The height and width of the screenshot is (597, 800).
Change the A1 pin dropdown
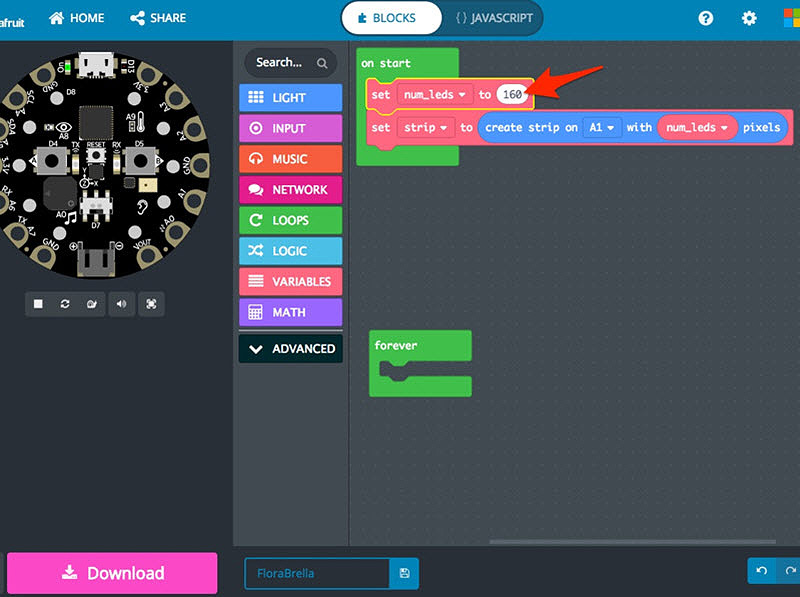point(600,127)
